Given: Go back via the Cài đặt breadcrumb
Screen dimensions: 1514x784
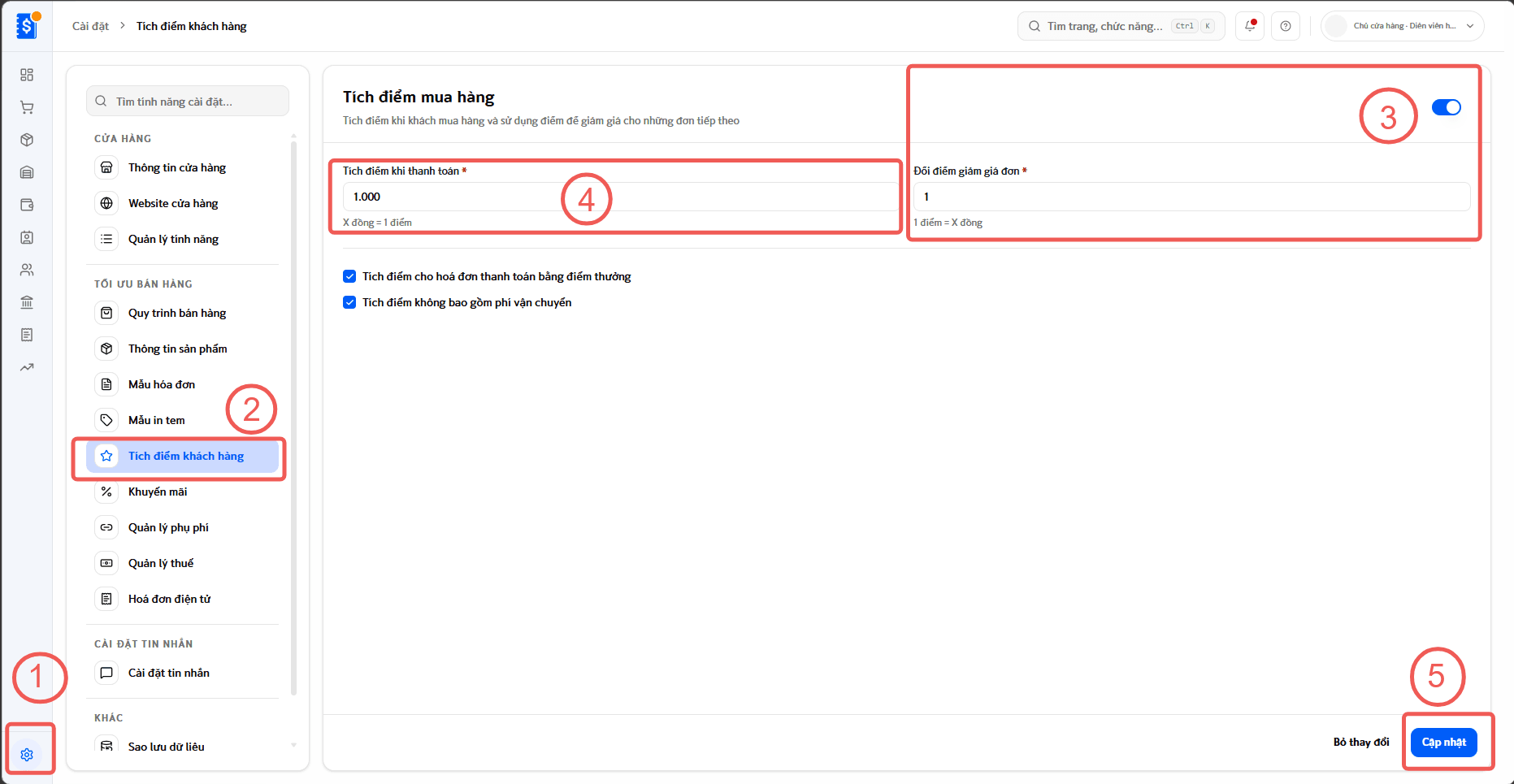Looking at the screenshot, I should [90, 26].
